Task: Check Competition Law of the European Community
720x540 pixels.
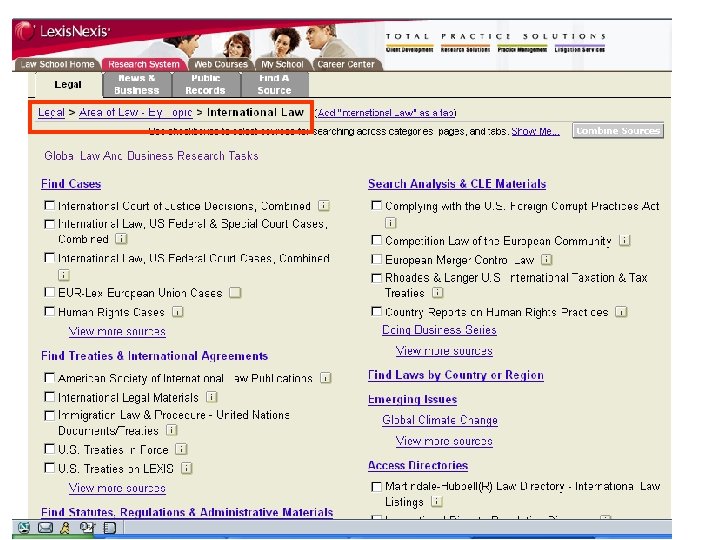Action: point(376,240)
